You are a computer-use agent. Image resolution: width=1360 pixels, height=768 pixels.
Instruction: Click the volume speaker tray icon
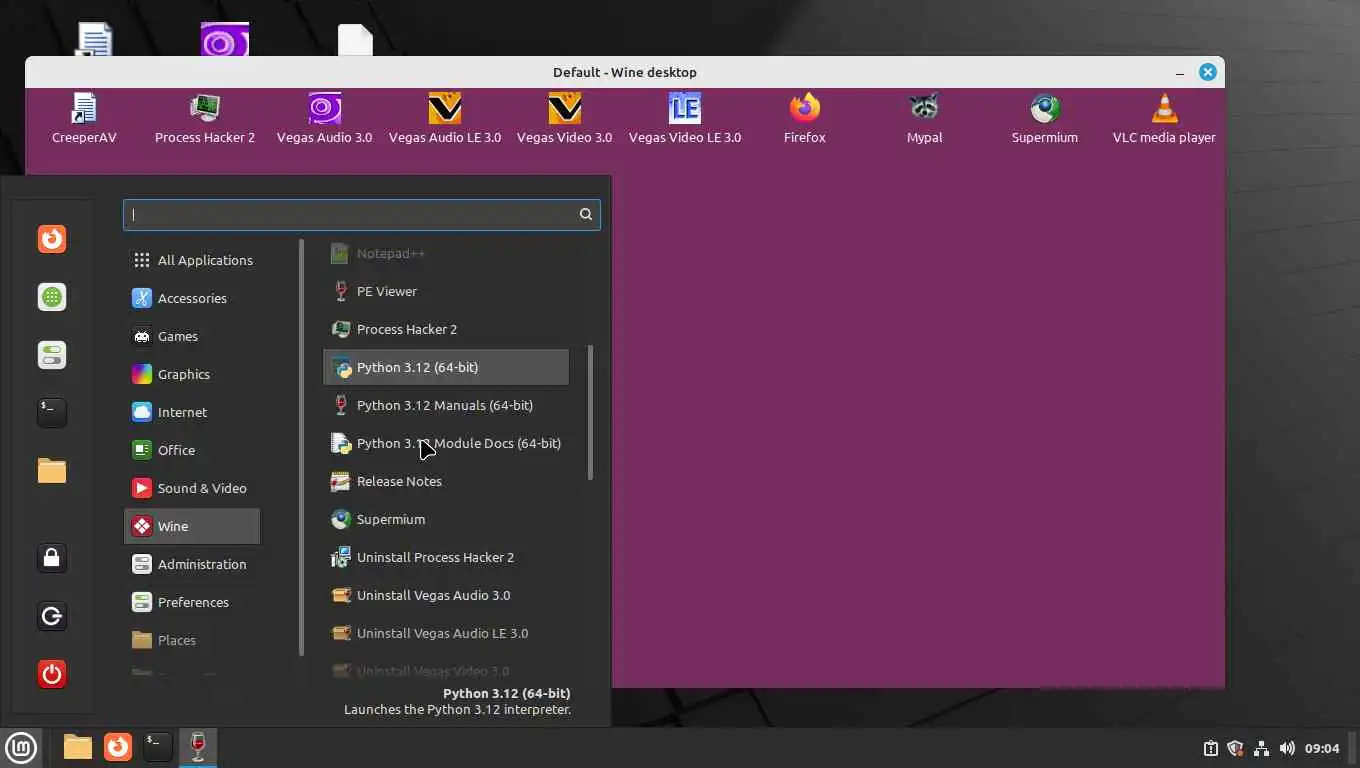point(1287,748)
